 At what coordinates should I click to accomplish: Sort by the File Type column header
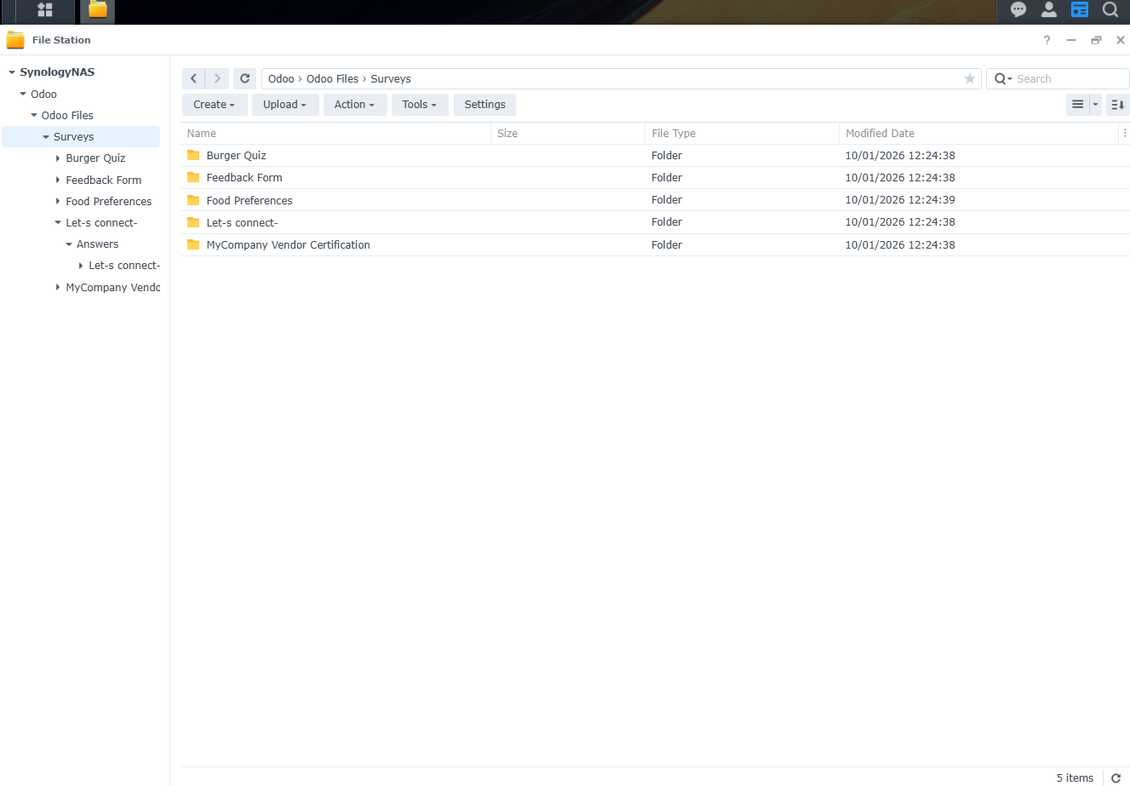tap(742, 133)
